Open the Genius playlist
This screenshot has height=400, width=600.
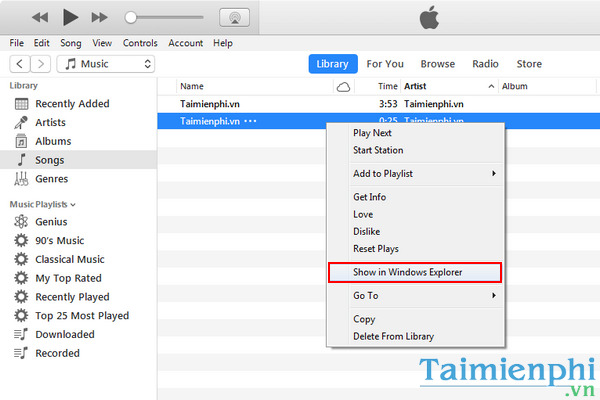point(78,222)
